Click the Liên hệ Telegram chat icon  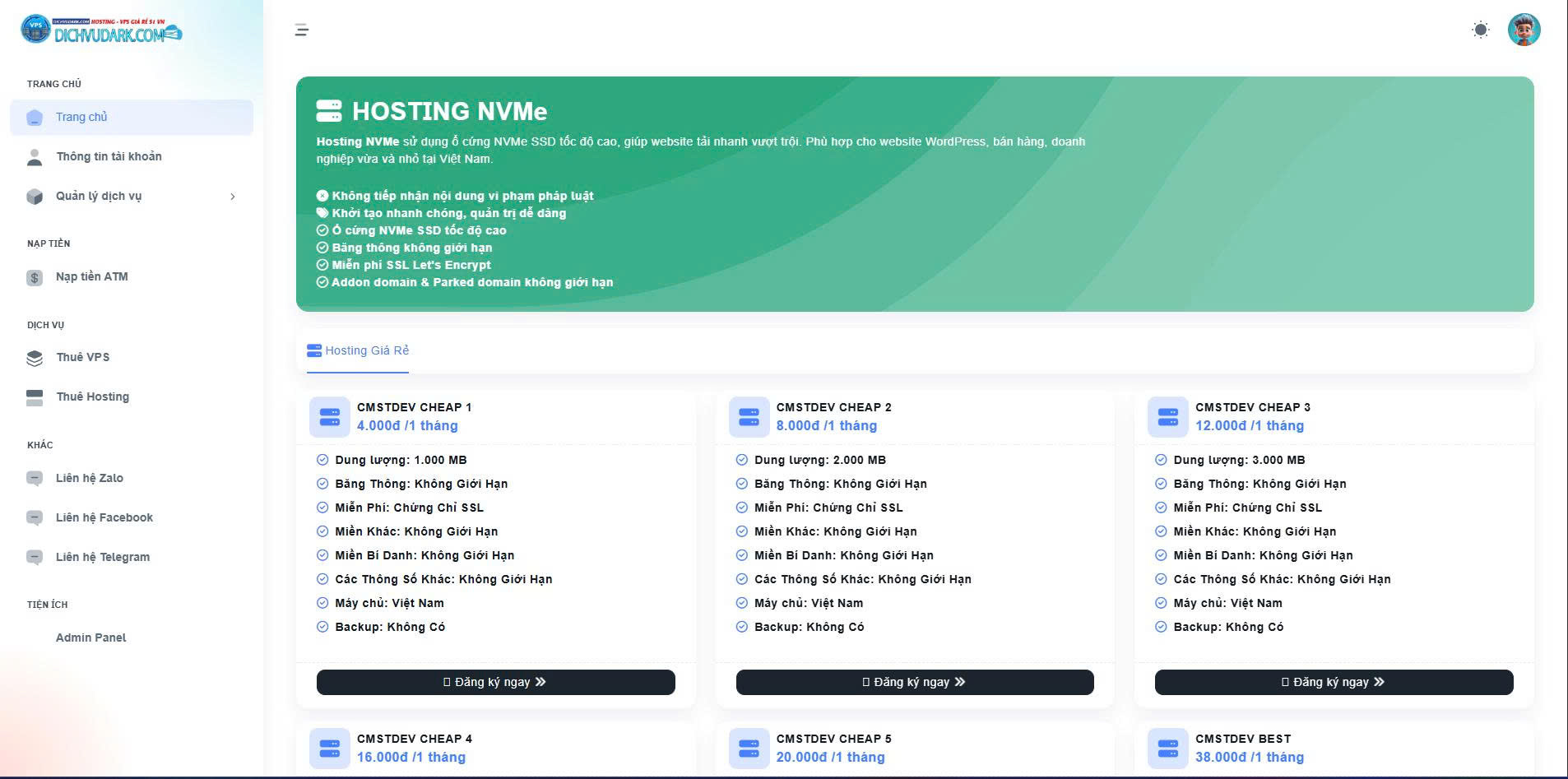(35, 558)
